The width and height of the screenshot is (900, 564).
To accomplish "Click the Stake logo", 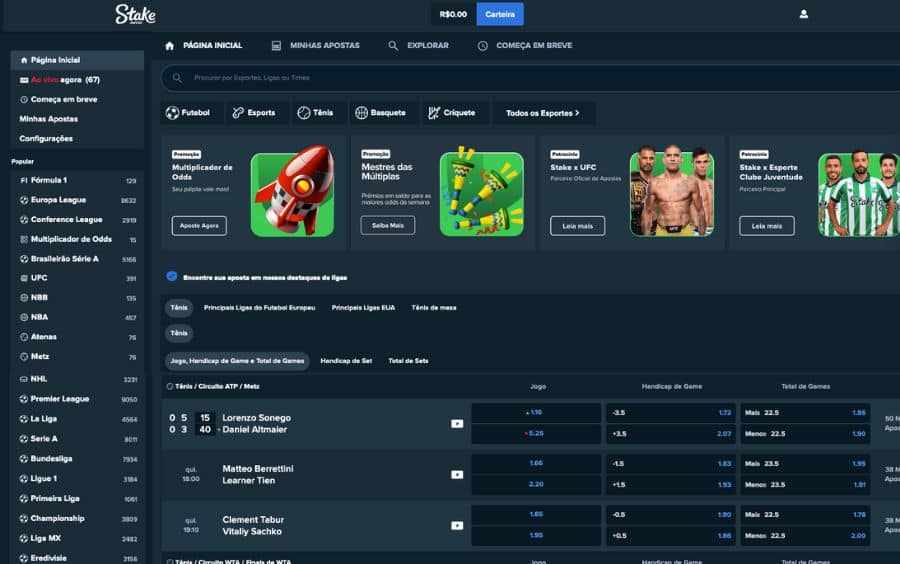I will [135, 14].
